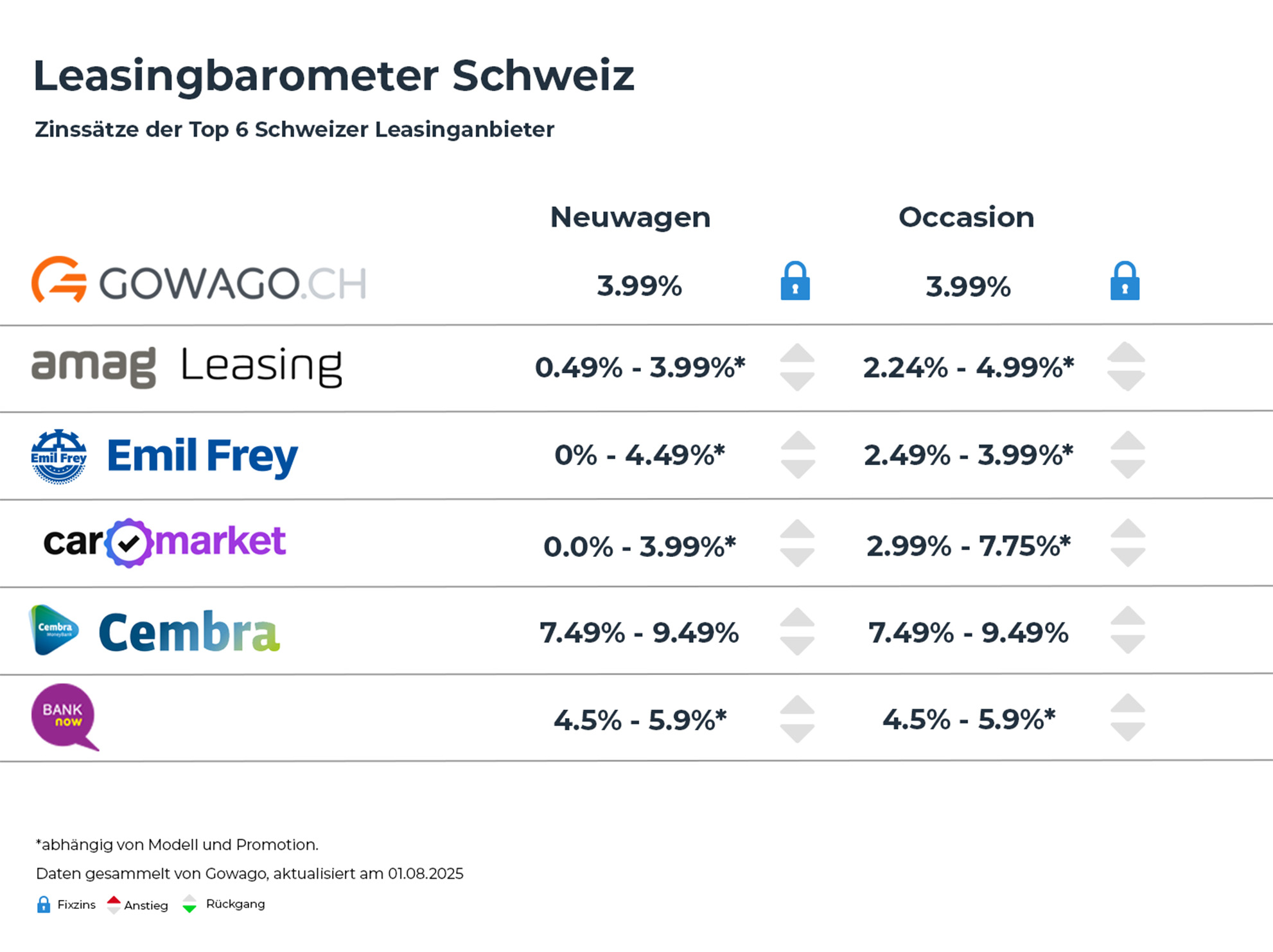Click the Cembra Neuwagen rate 7.49% - 9.49%

[639, 633]
